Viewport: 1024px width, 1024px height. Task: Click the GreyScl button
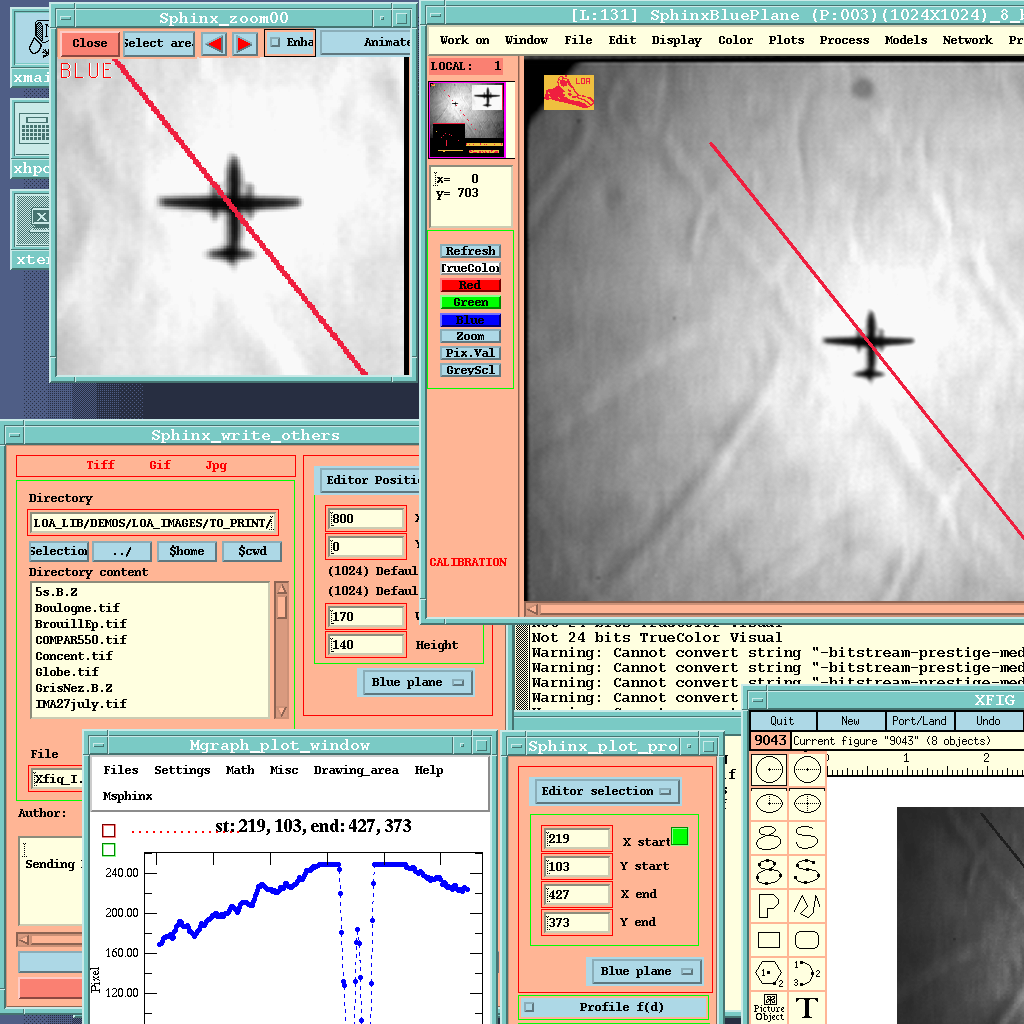coord(470,370)
